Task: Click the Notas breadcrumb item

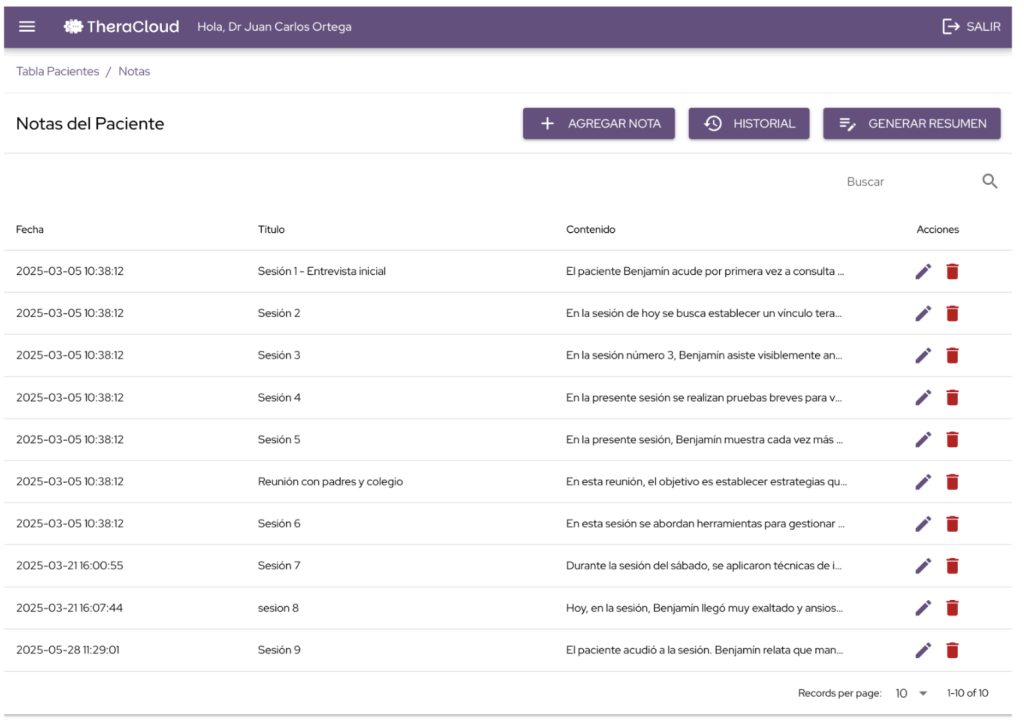Action: (134, 72)
